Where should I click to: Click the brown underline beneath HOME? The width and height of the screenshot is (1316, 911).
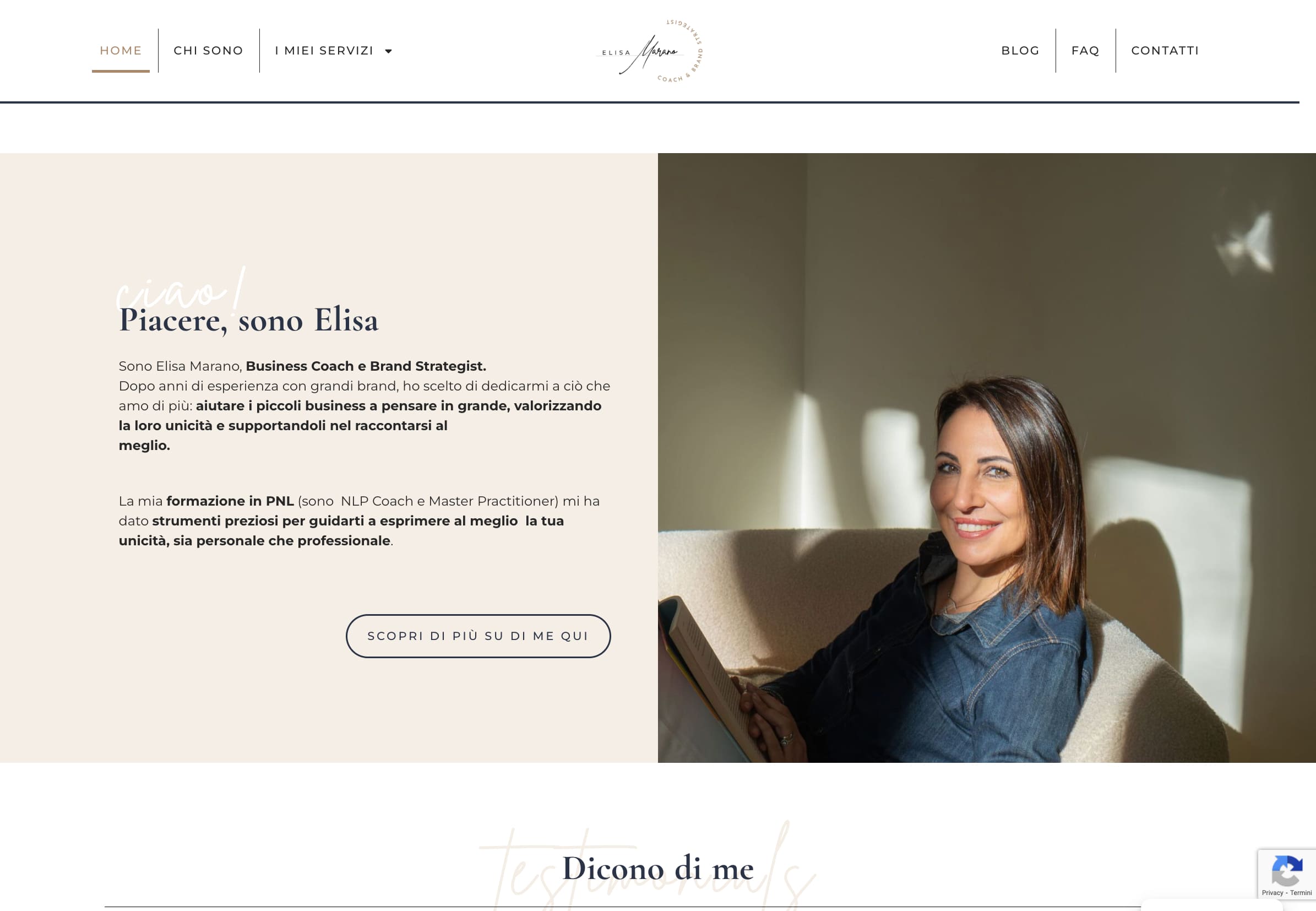[x=121, y=72]
